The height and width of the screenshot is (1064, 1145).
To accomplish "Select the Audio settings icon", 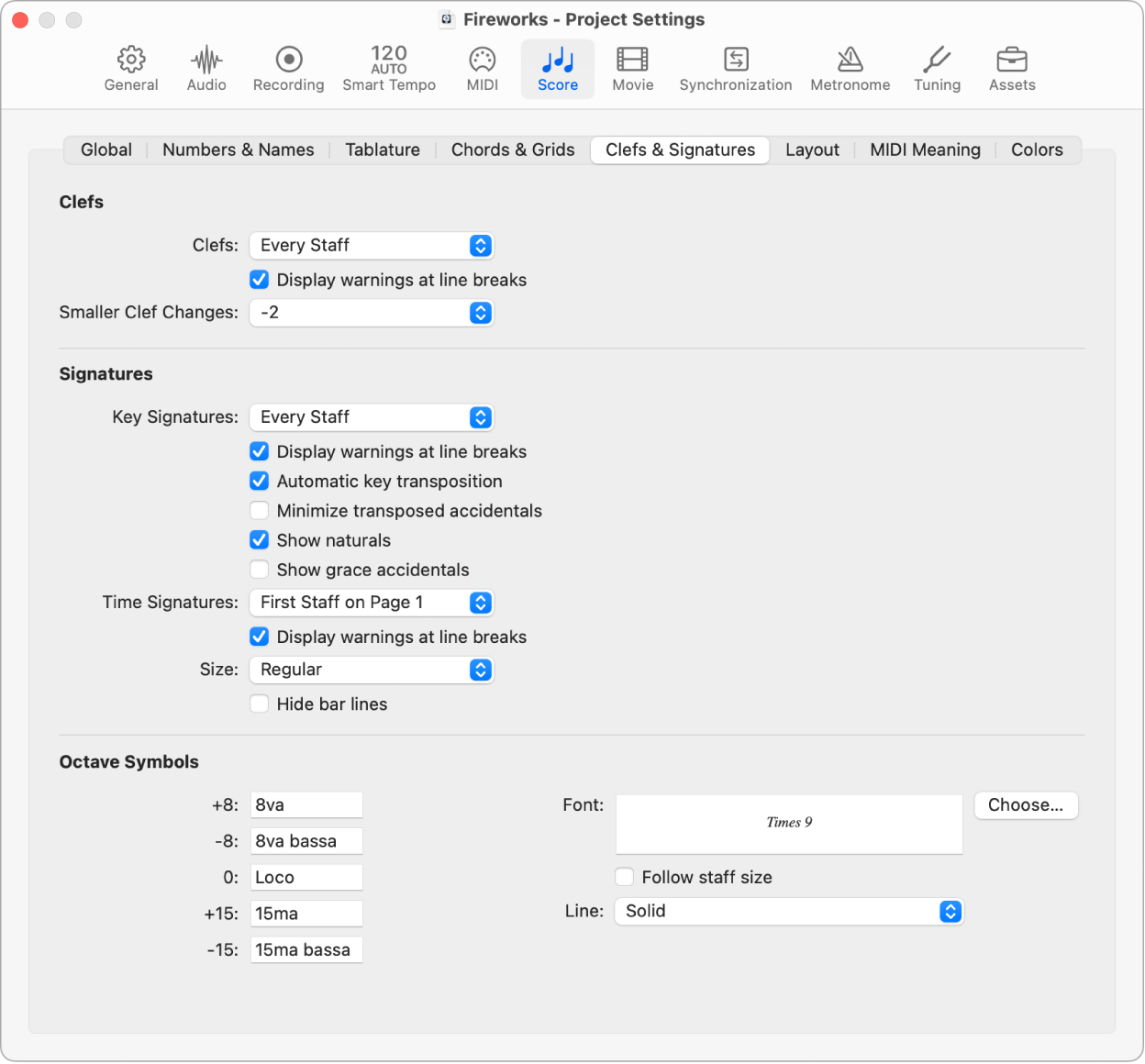I will coord(206,69).
